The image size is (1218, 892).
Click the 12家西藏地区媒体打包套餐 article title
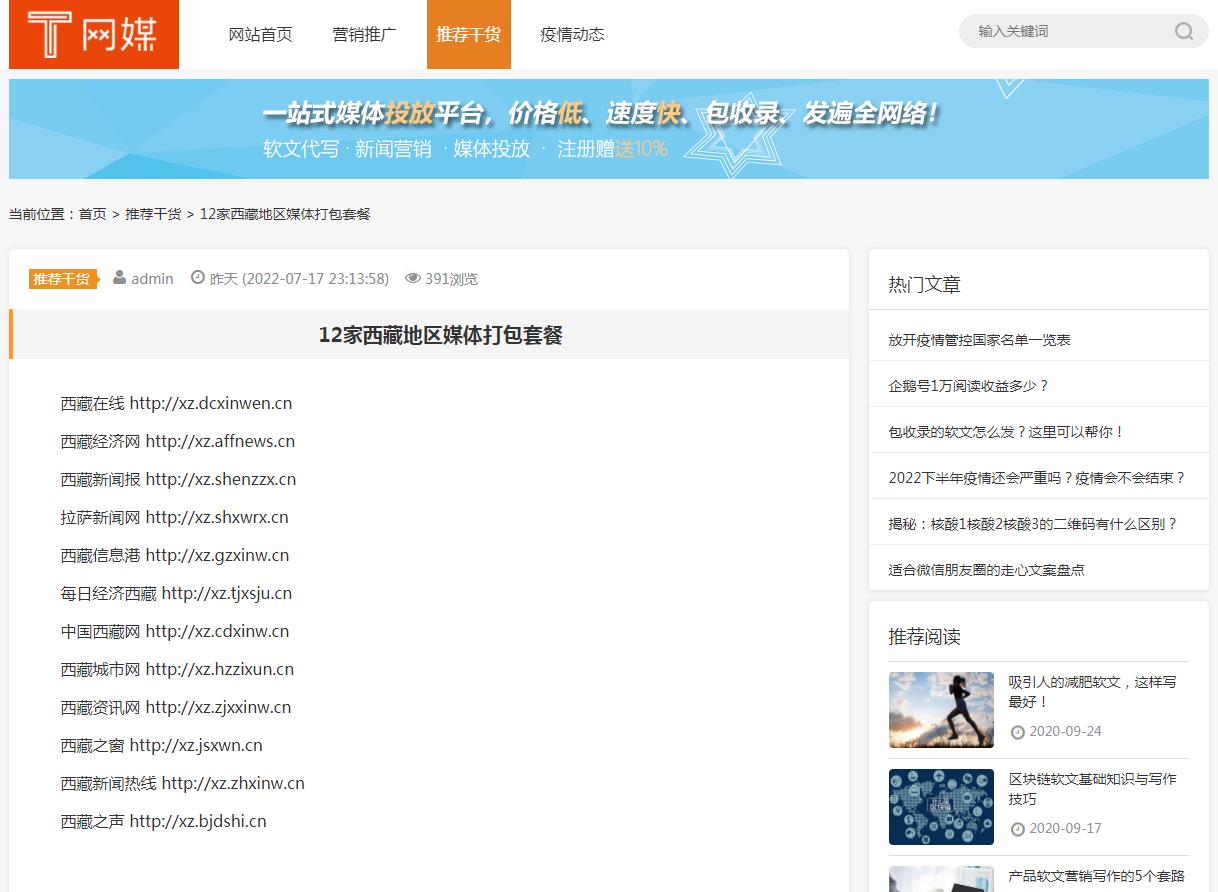[x=441, y=335]
